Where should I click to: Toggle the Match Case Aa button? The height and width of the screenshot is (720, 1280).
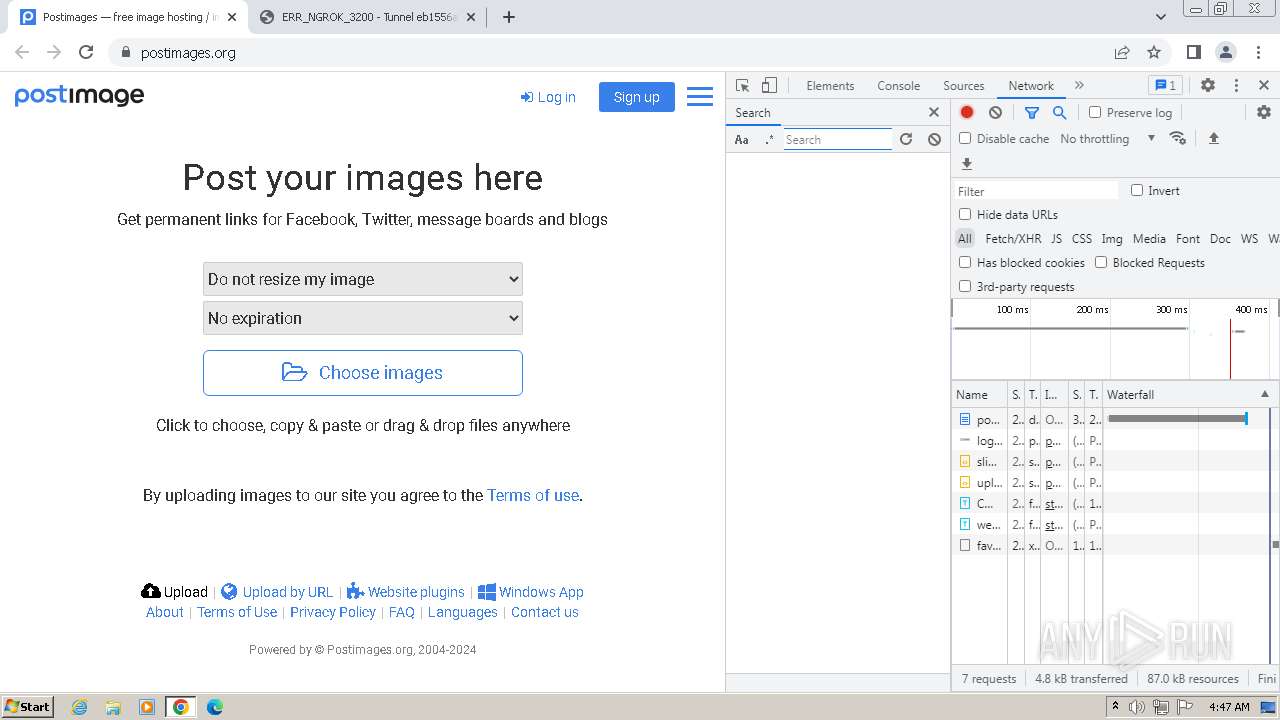[742, 140]
